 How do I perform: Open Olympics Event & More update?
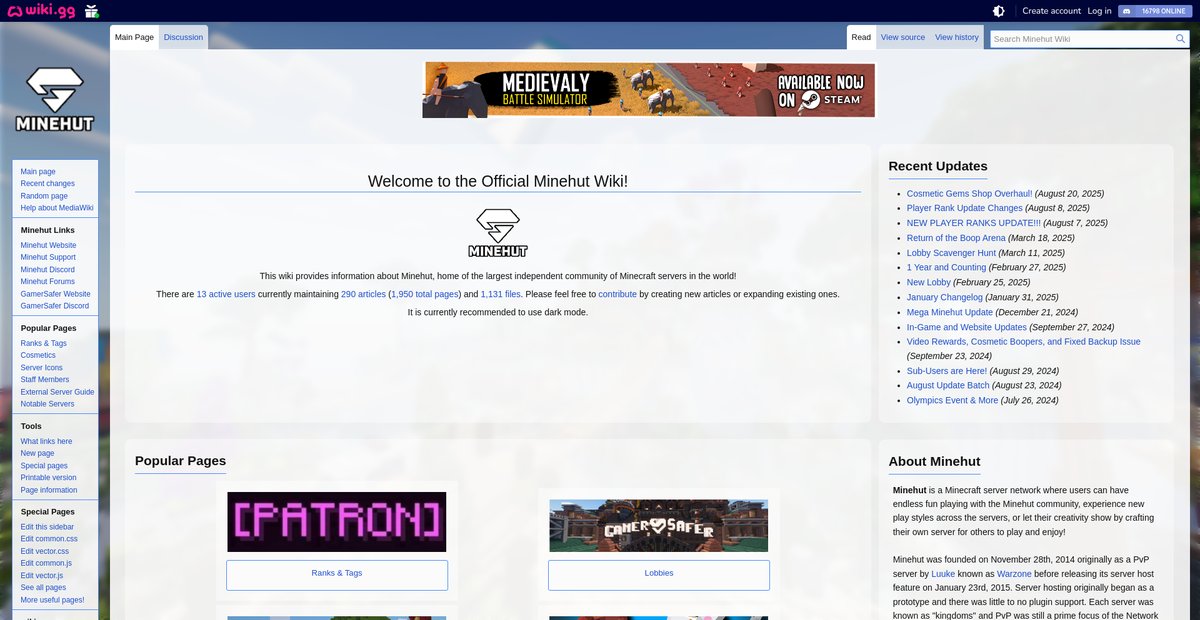point(952,400)
